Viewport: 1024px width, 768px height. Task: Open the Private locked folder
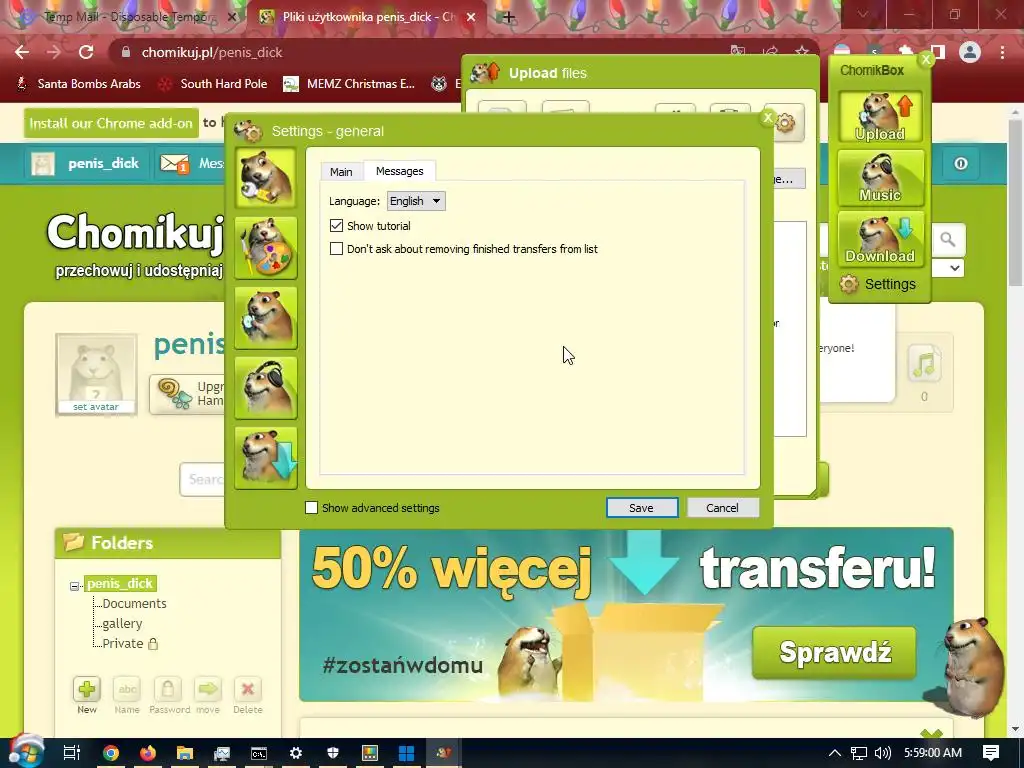click(123, 643)
